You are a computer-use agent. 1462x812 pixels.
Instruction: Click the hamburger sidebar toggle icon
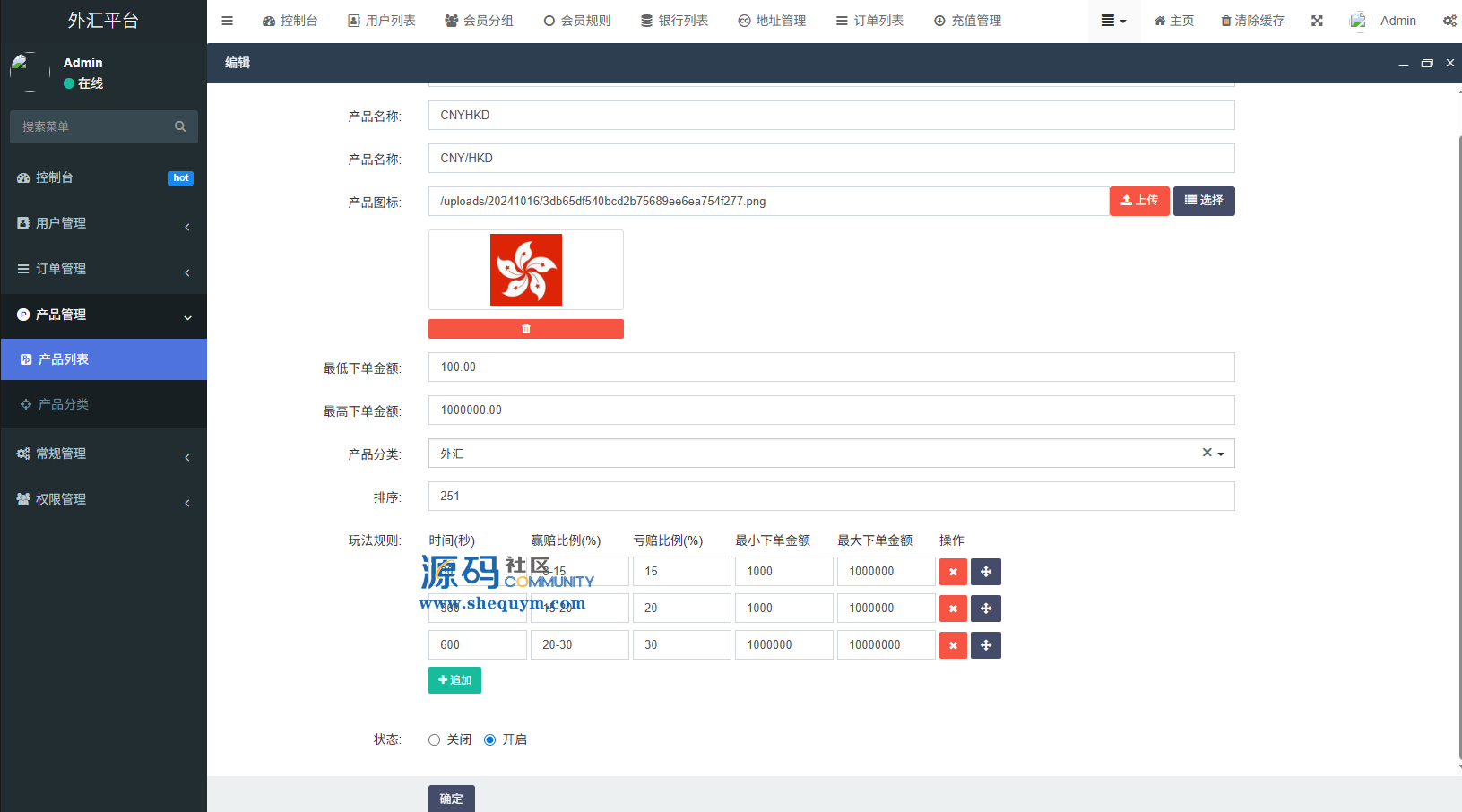point(227,21)
